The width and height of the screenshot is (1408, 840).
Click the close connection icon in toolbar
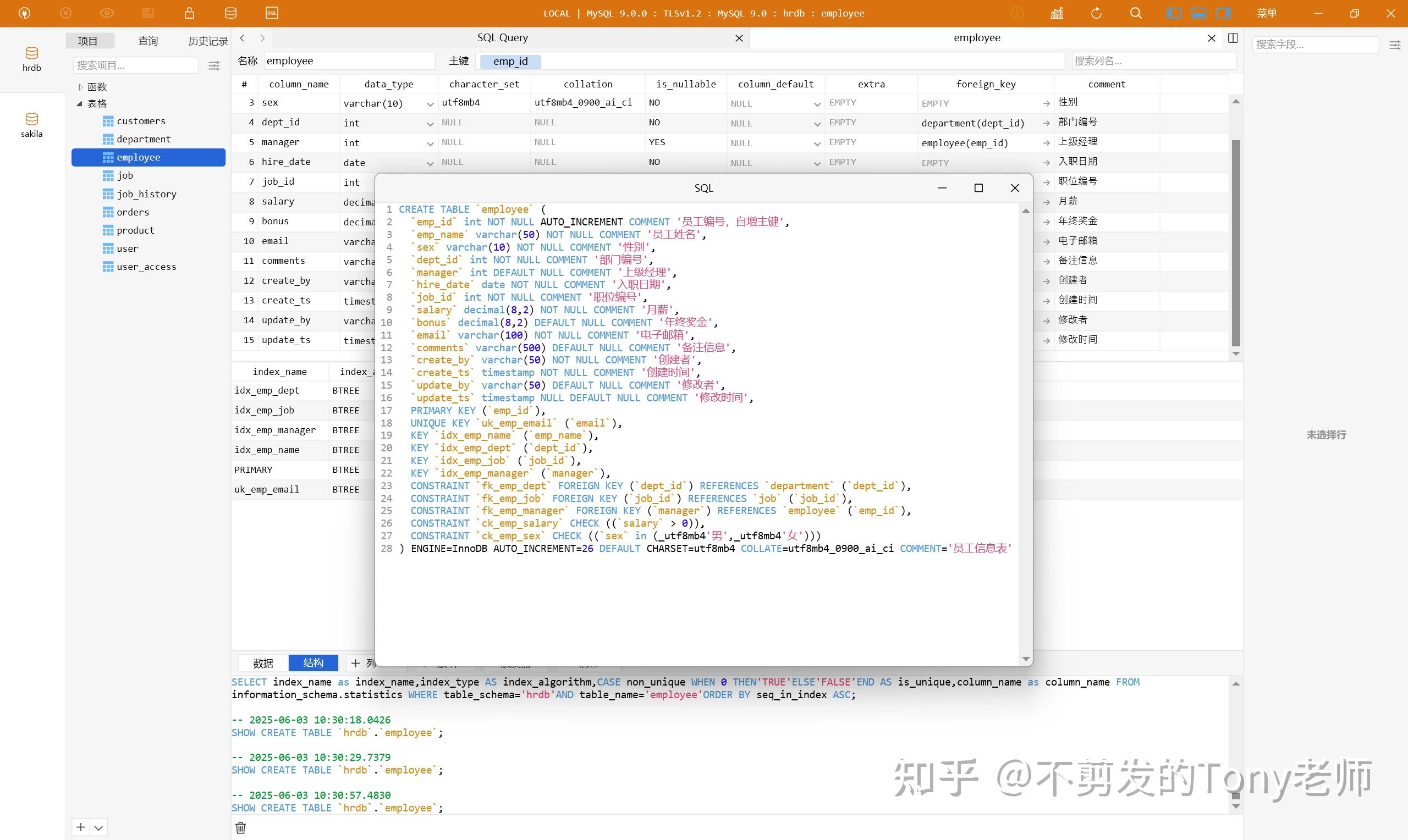coord(65,13)
